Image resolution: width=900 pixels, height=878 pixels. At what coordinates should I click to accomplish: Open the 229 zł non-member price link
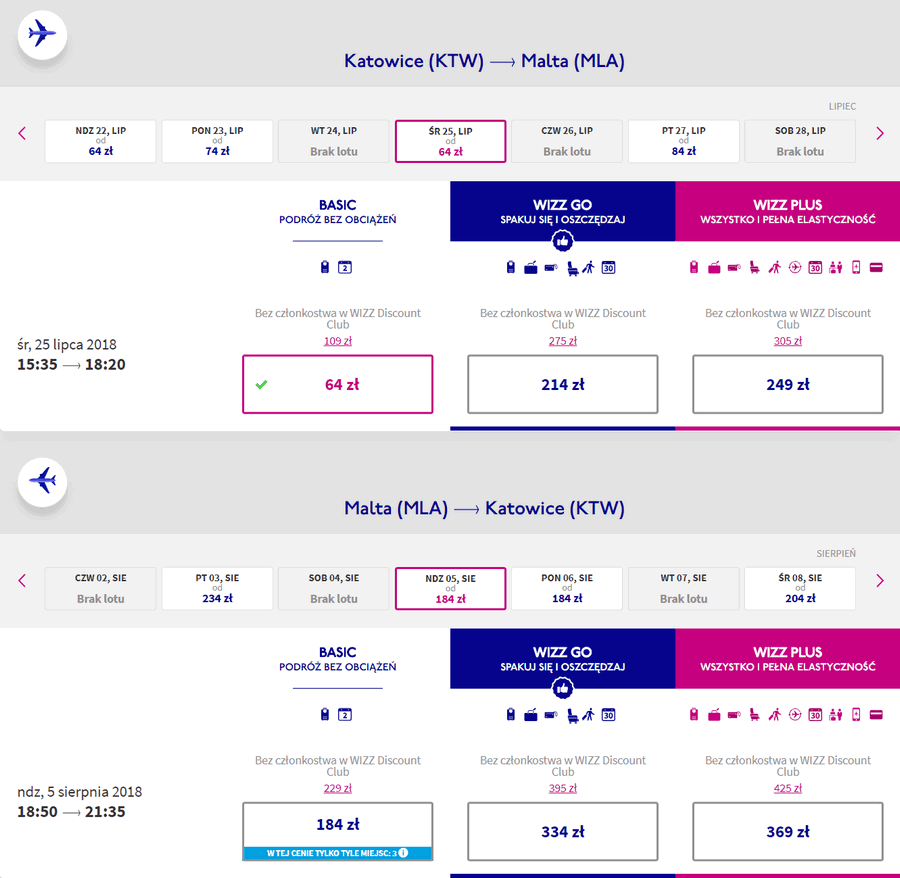click(338, 788)
